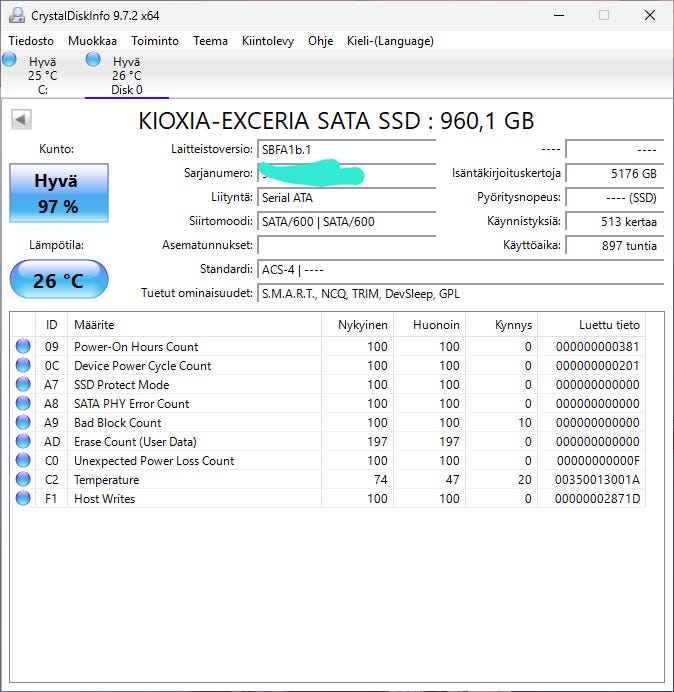Click status orb for Power-On Hours Count
Image resolution: width=674 pixels, height=692 pixels.
click(x=23, y=346)
